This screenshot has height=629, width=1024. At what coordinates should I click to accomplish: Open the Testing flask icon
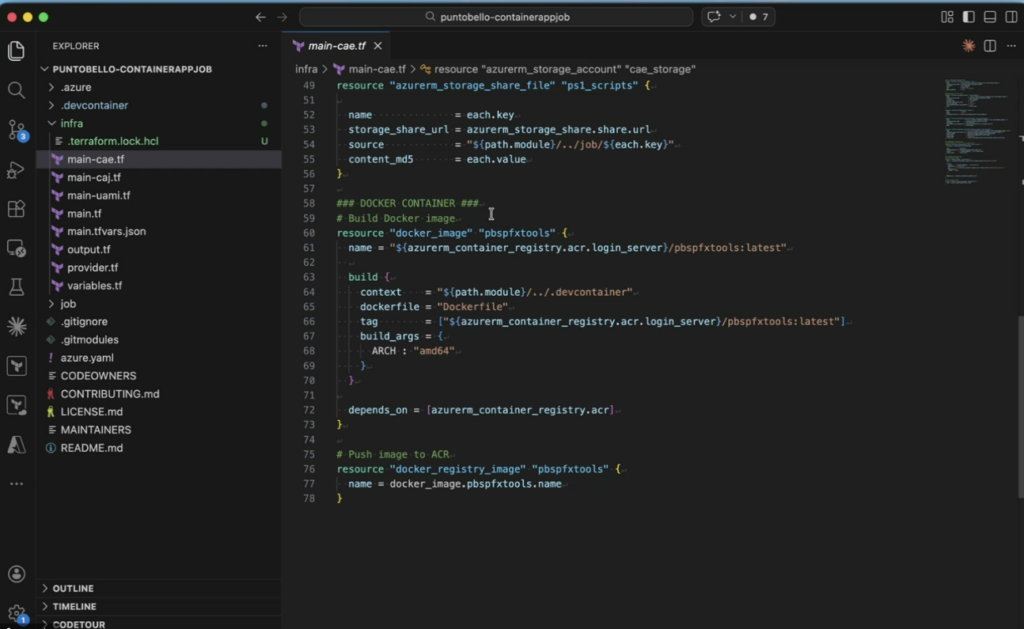[16, 287]
